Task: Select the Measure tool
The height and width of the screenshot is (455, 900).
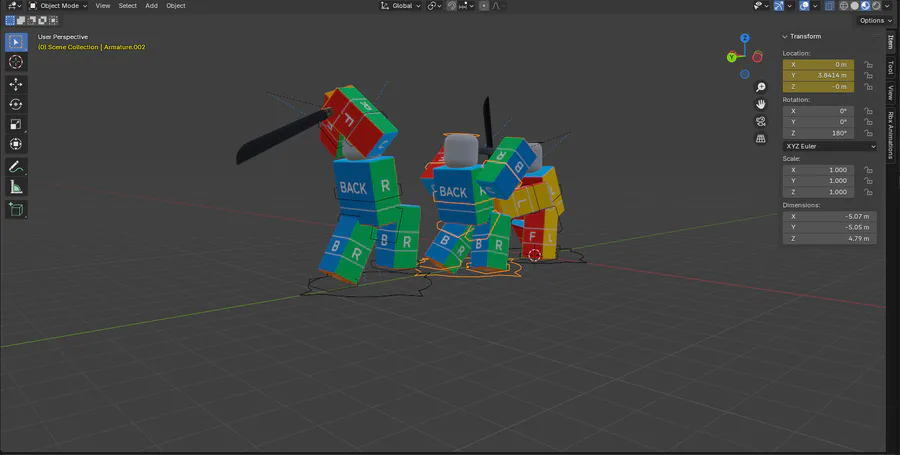Action: pos(16,187)
